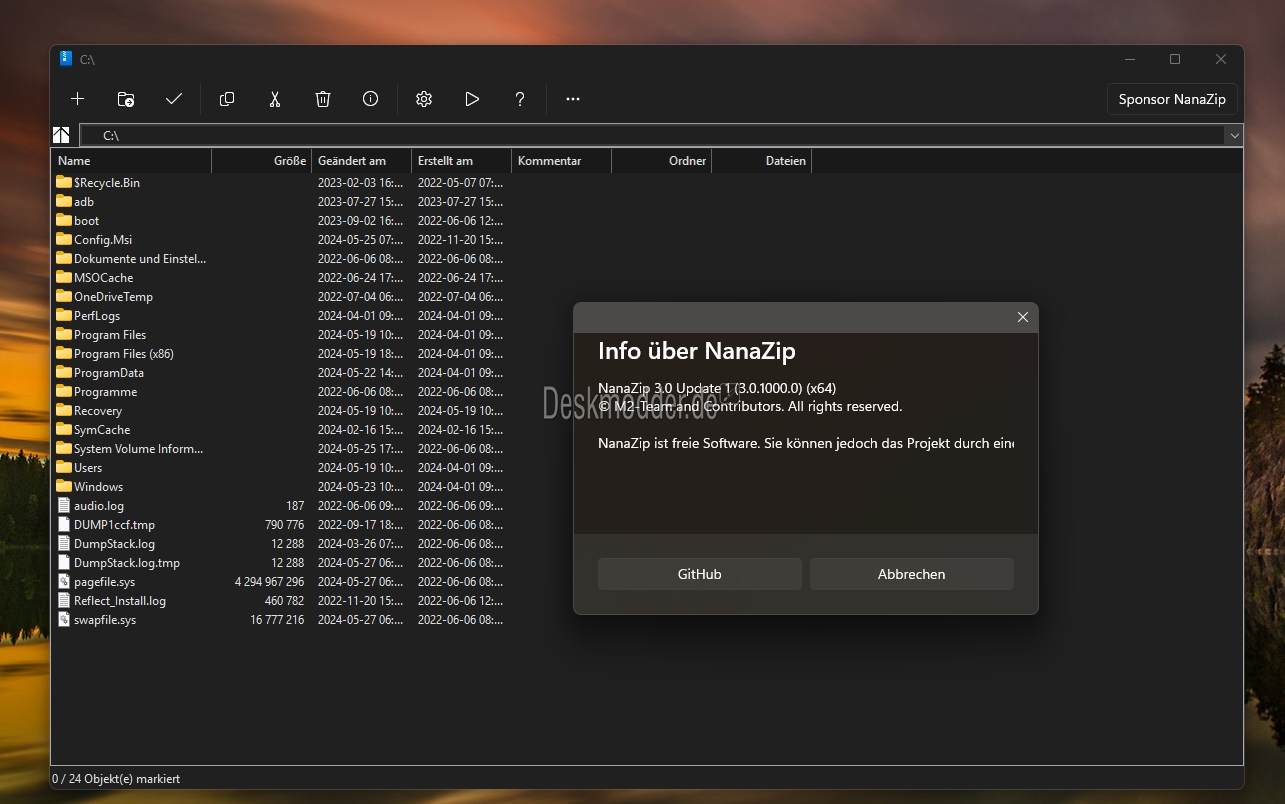1285x804 pixels.
Task: Click the Ordner column header
Action: pos(661,160)
